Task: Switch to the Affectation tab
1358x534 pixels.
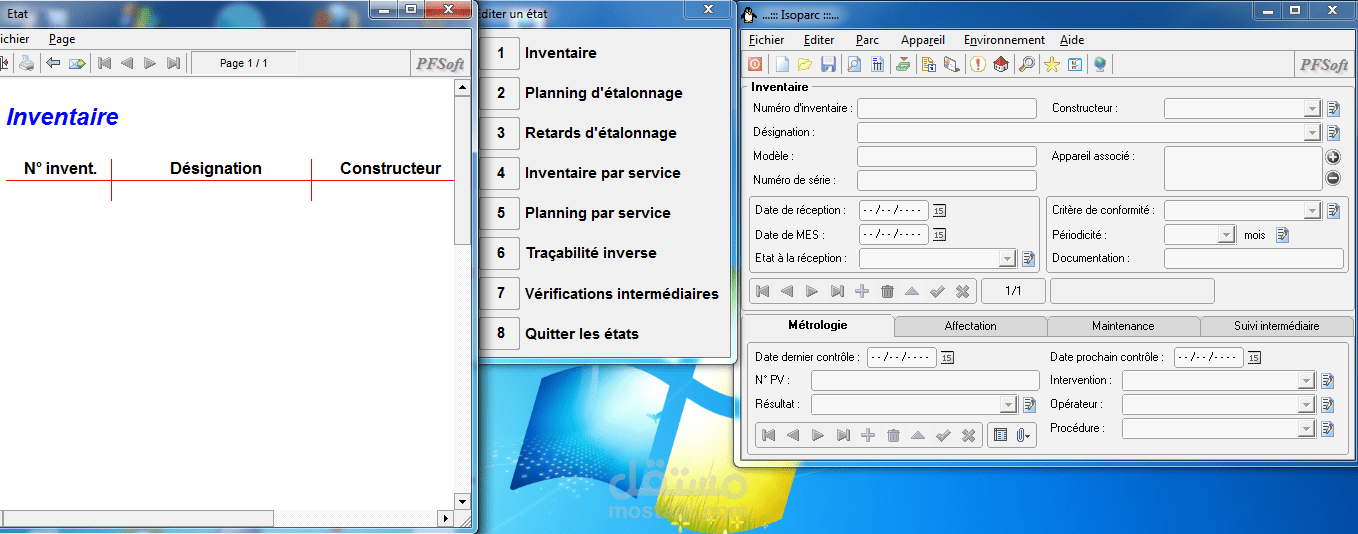Action: pos(970,326)
